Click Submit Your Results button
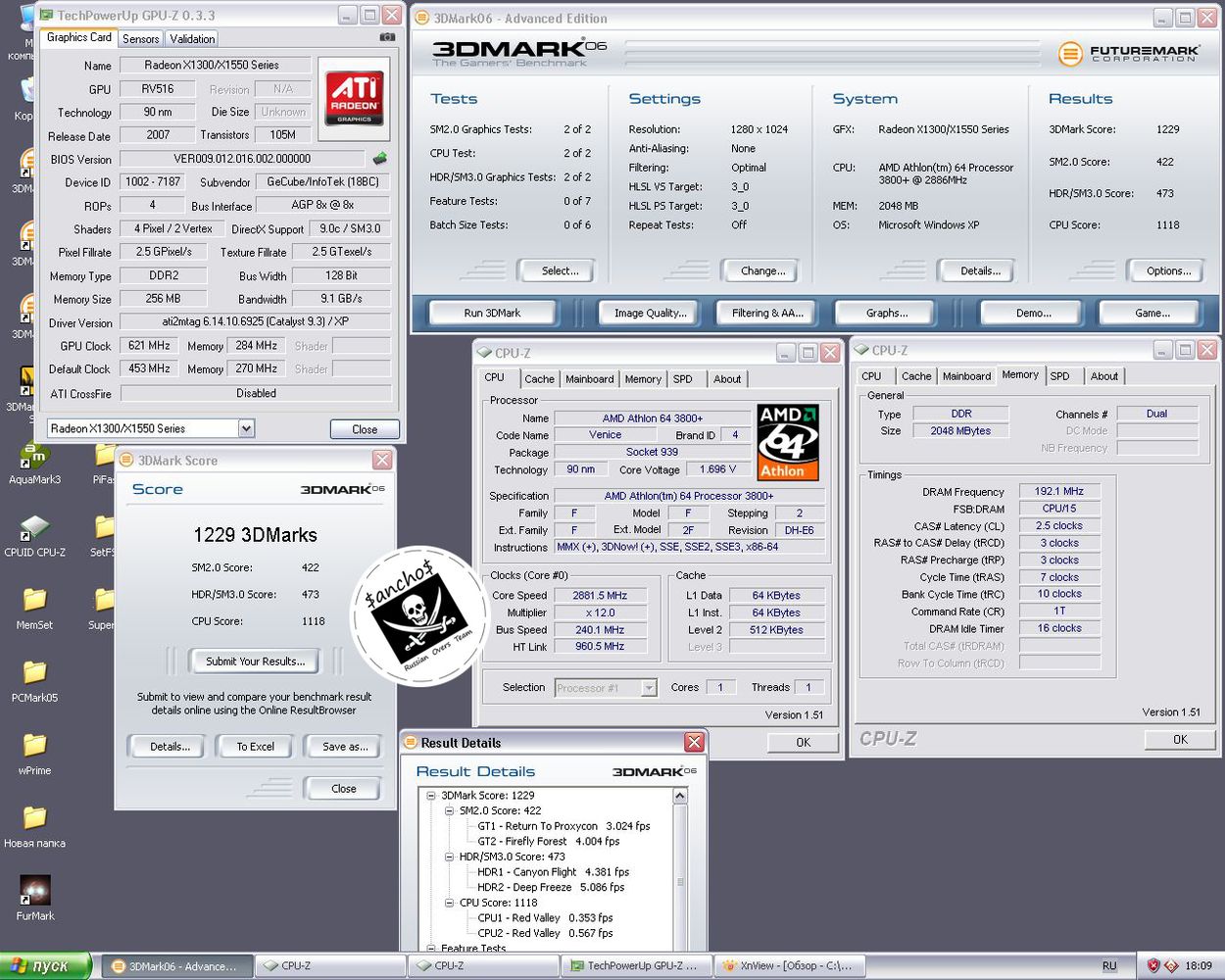The height and width of the screenshot is (980, 1225). pyautogui.click(x=255, y=661)
